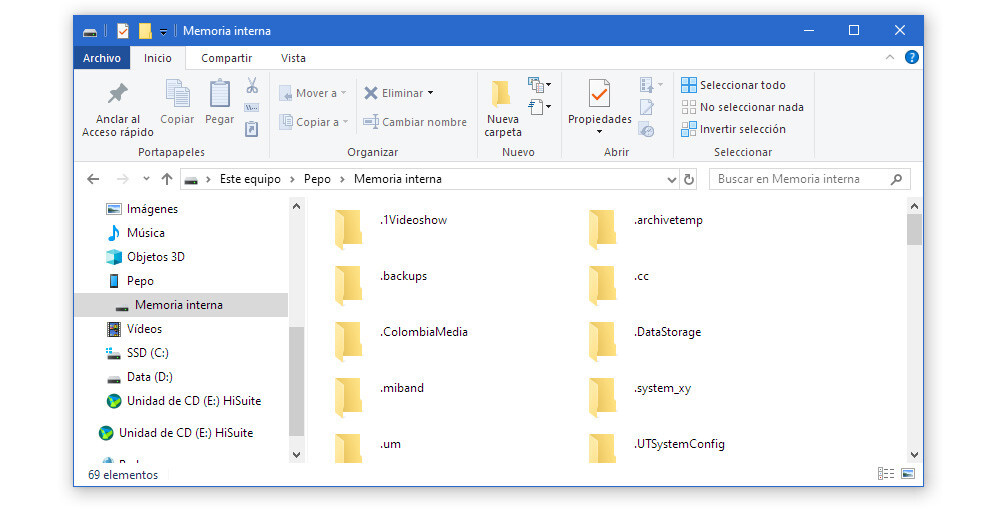Click the refresh icon beside address bar
The width and height of the screenshot is (1000, 509).
tap(688, 179)
